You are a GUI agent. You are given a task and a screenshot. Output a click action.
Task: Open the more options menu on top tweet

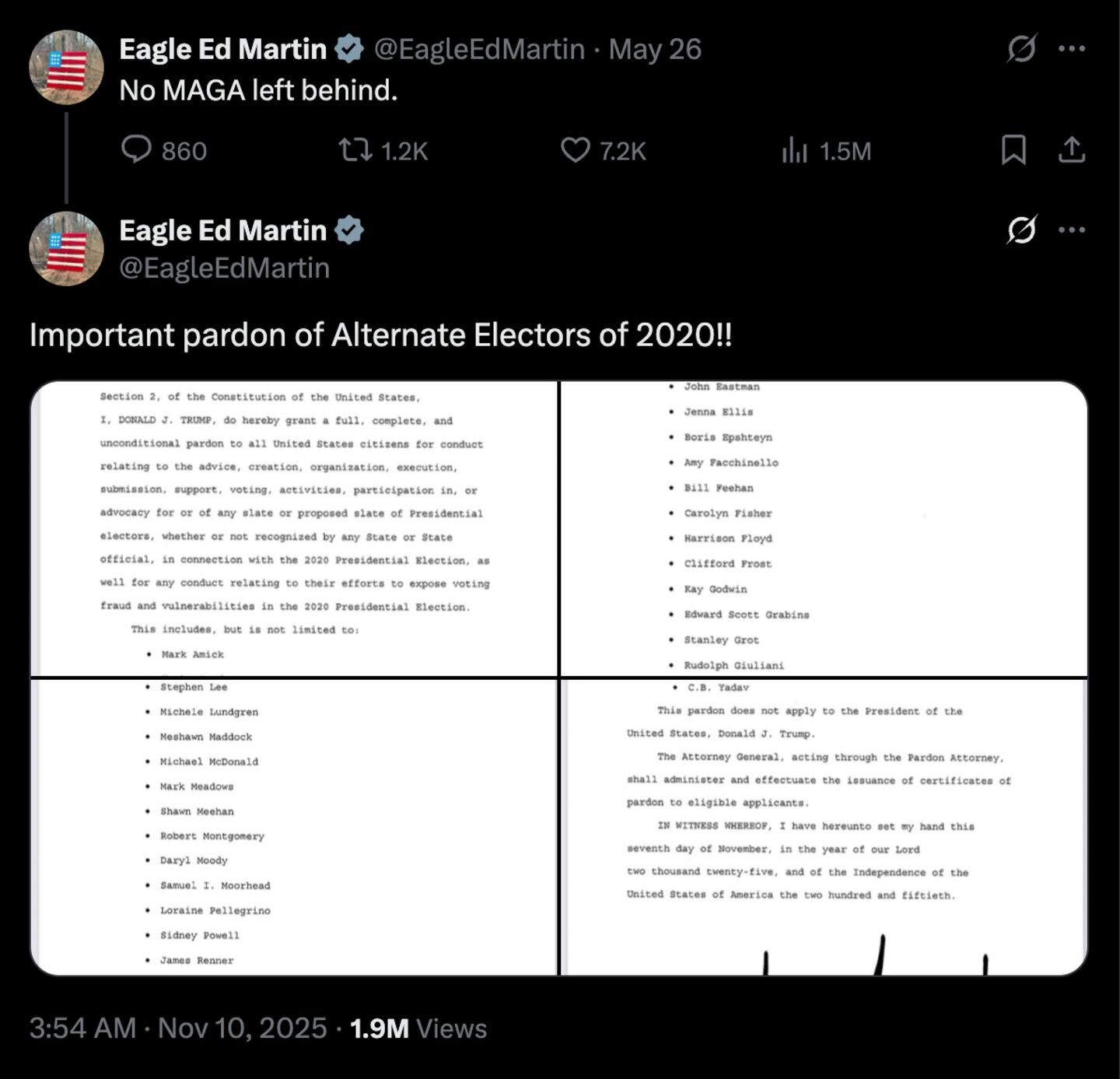click(x=1073, y=49)
